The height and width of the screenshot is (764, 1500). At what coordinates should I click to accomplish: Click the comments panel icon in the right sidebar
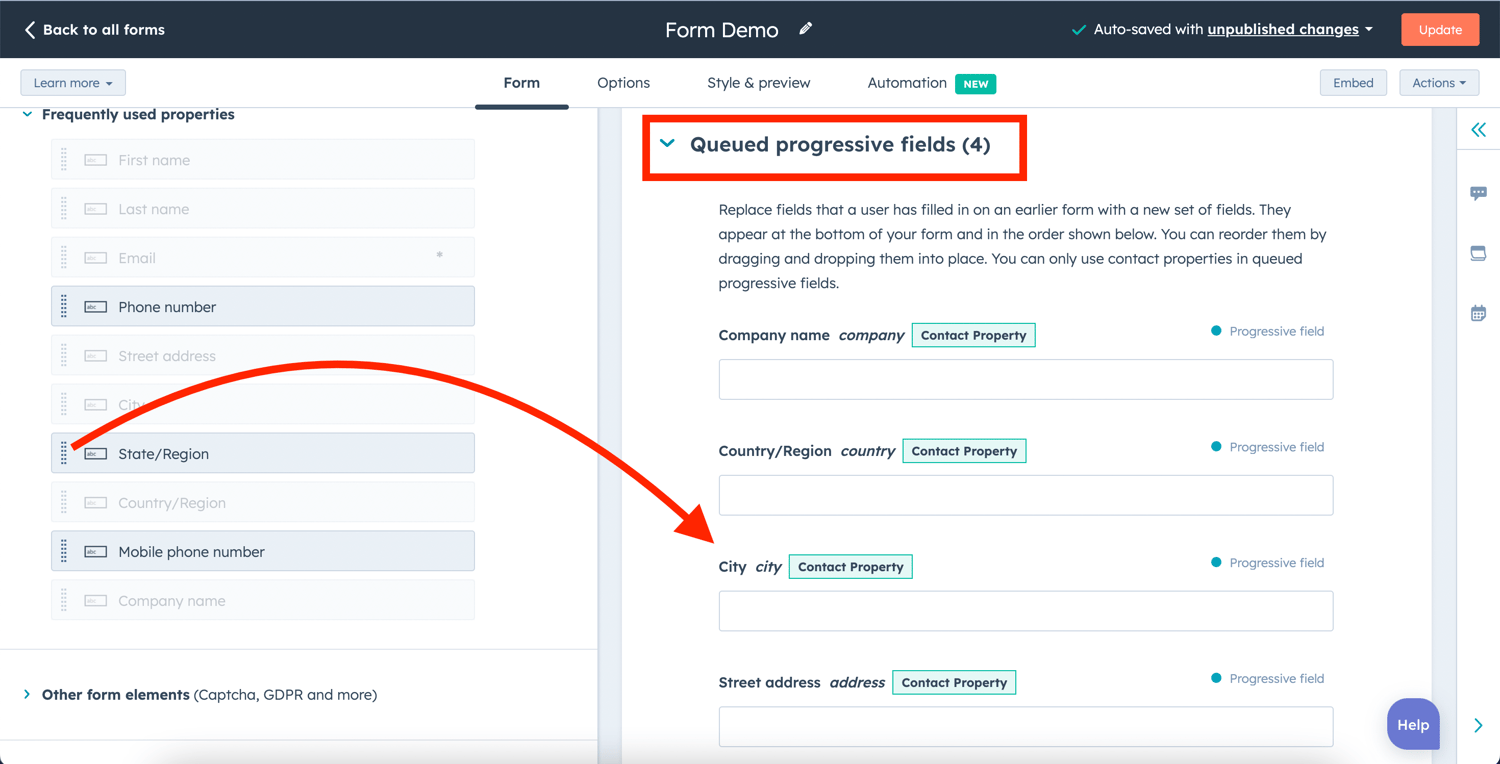tap(1478, 192)
